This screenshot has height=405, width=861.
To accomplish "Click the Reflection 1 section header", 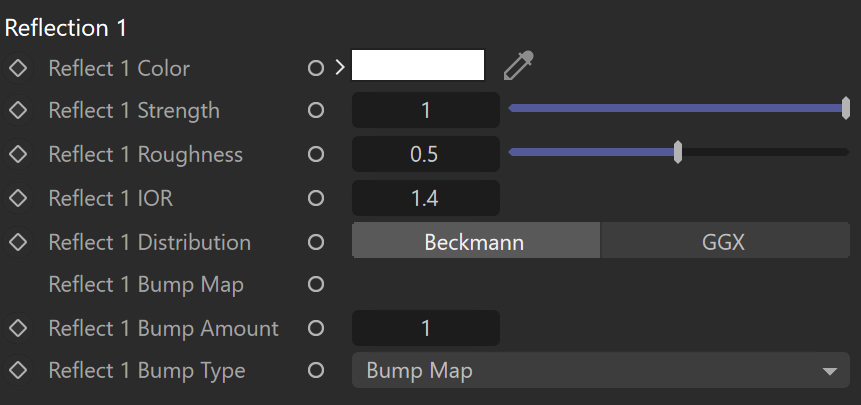I will (x=66, y=28).
